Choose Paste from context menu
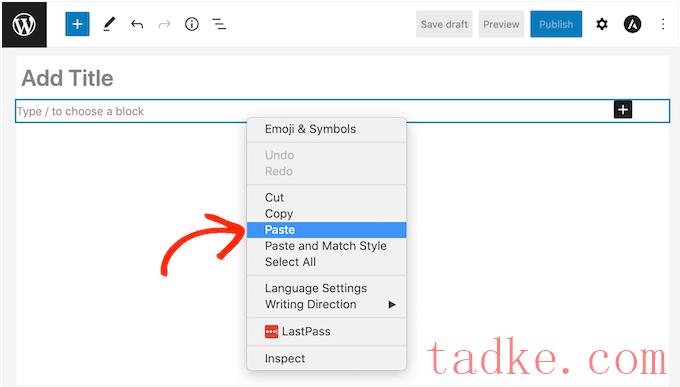The height and width of the screenshot is (387, 680). (327, 230)
